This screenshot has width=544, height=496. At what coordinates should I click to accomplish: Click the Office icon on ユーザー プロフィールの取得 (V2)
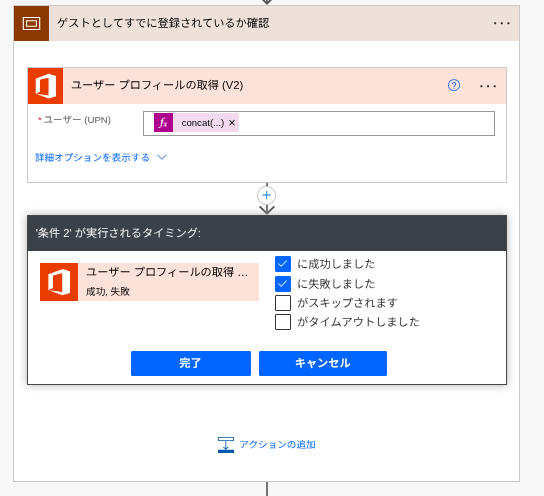[45, 86]
